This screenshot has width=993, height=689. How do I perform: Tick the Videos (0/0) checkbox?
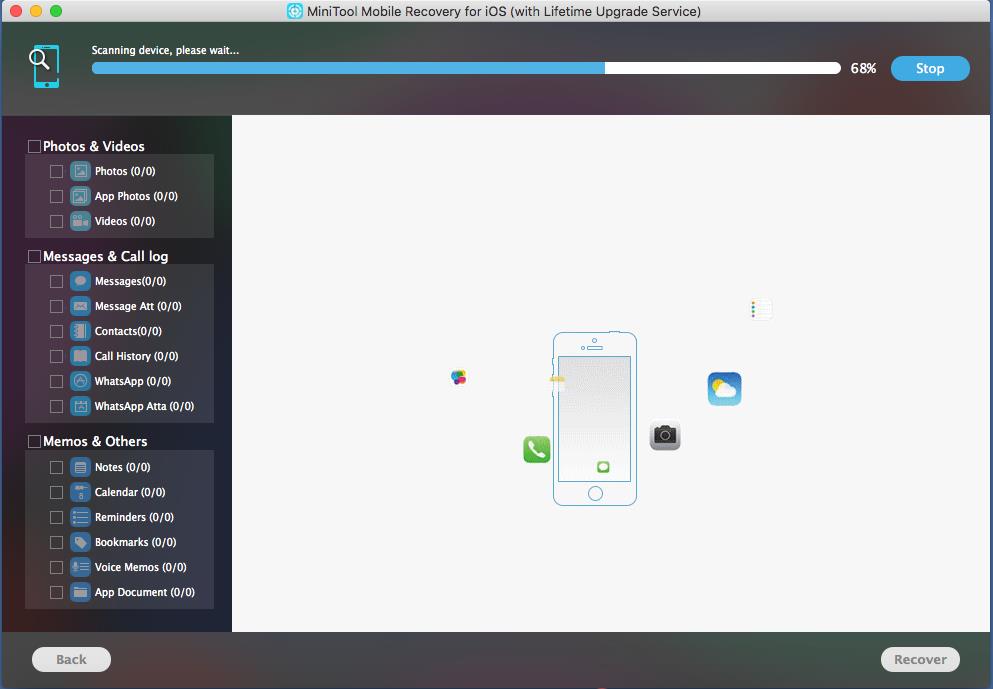pyautogui.click(x=56, y=222)
